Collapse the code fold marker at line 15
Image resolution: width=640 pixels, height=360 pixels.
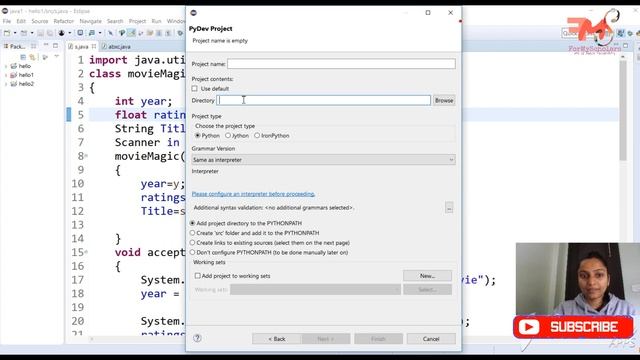[87, 252]
